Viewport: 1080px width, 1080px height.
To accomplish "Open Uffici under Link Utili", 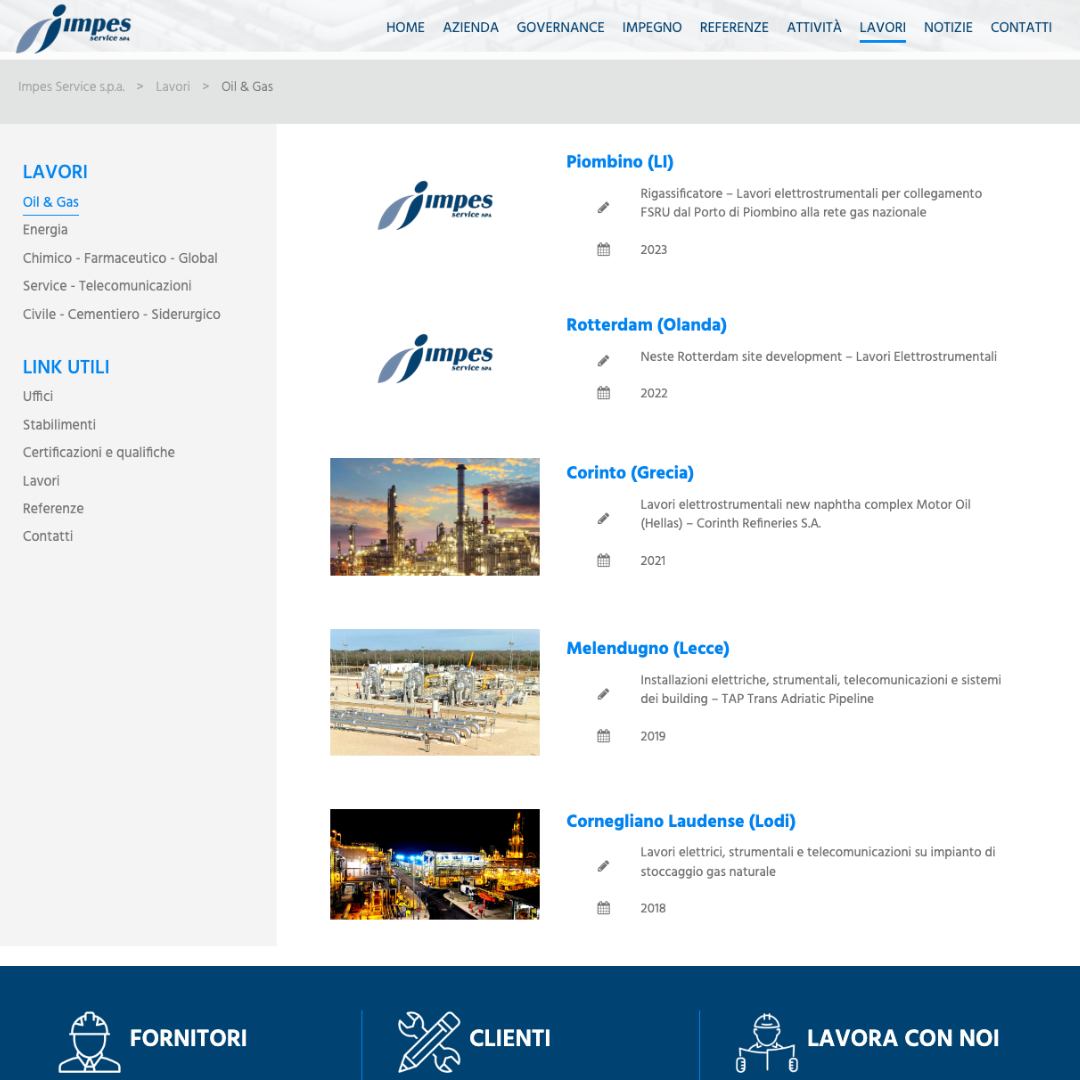I will point(38,396).
